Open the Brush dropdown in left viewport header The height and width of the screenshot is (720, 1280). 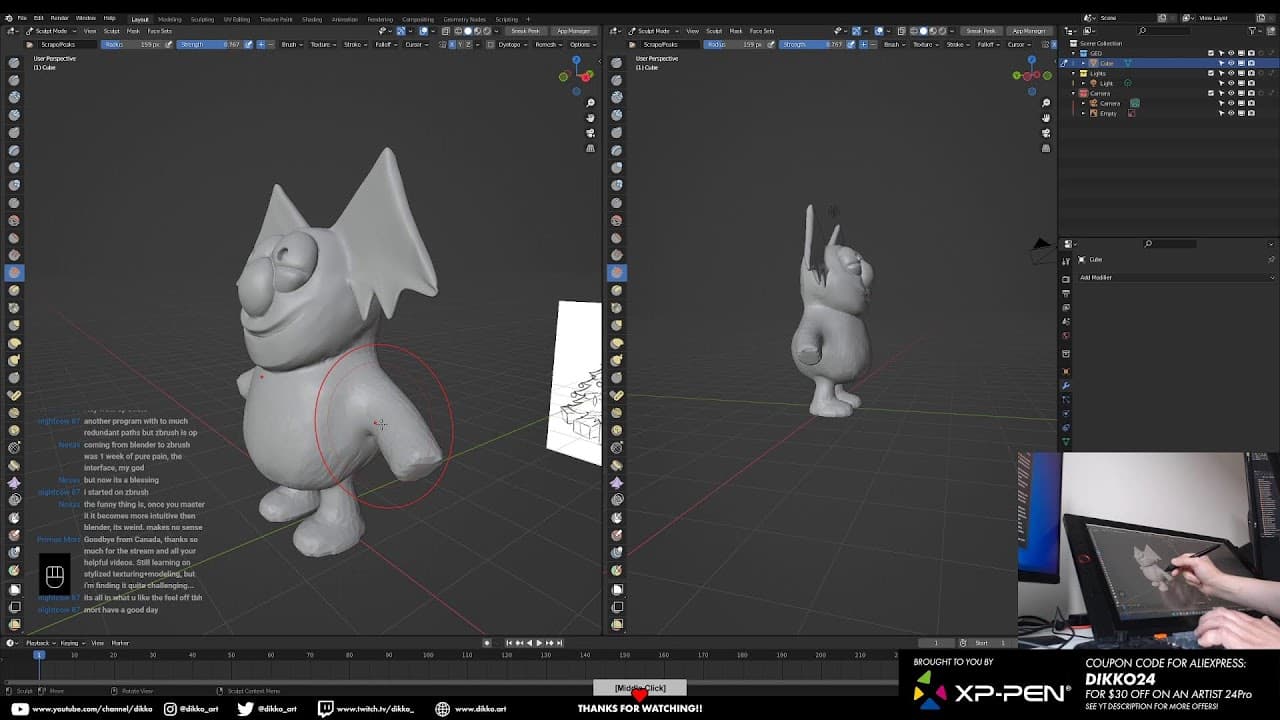pos(292,44)
